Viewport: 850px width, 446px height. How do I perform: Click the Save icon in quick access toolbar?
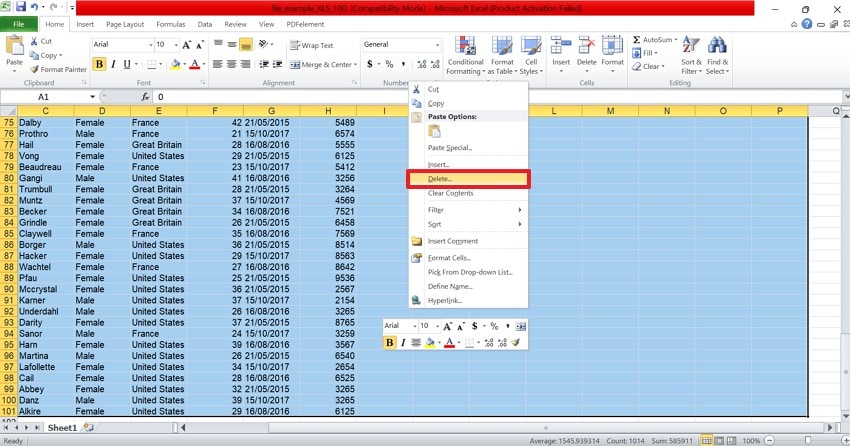(x=21, y=7)
